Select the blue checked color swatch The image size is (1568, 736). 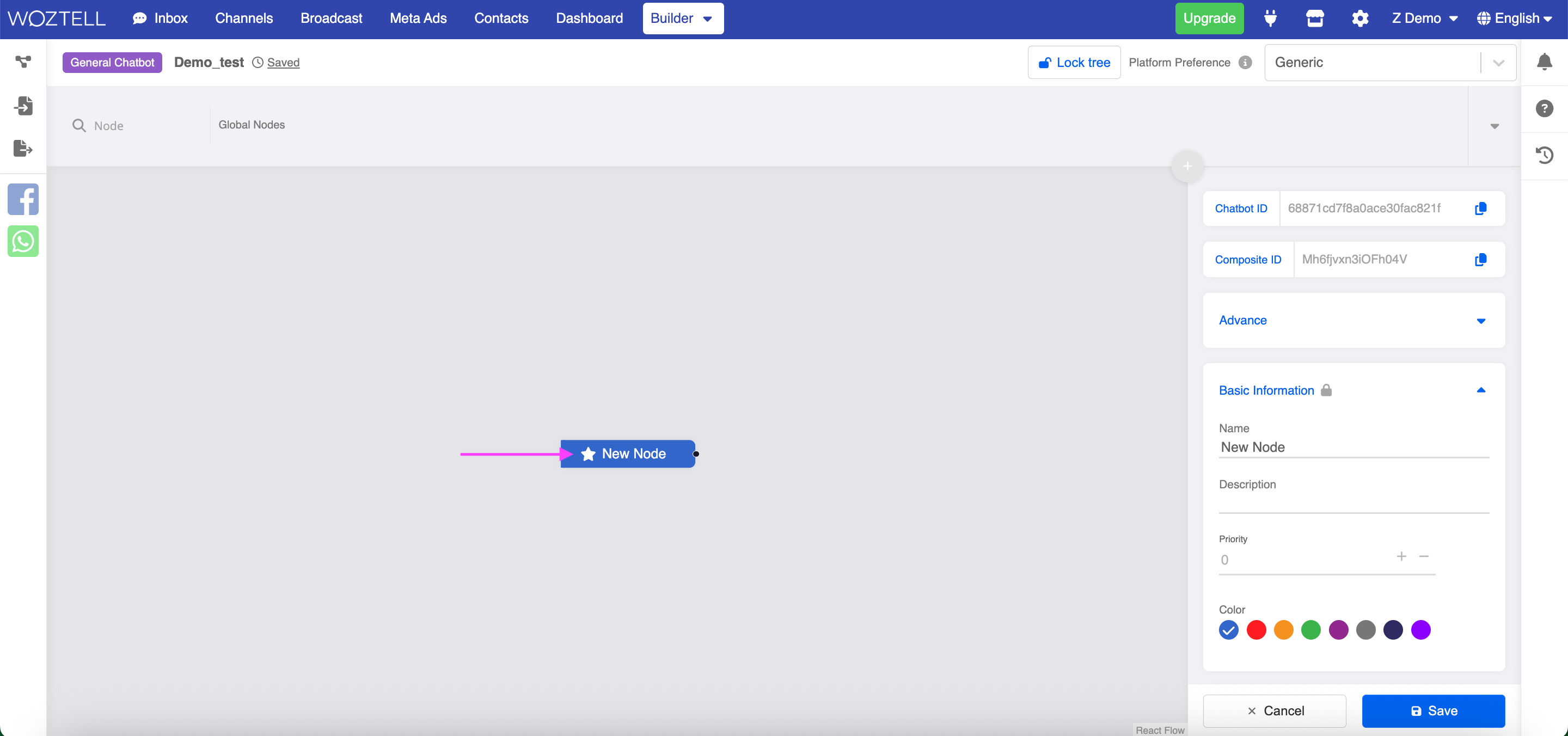pos(1228,629)
